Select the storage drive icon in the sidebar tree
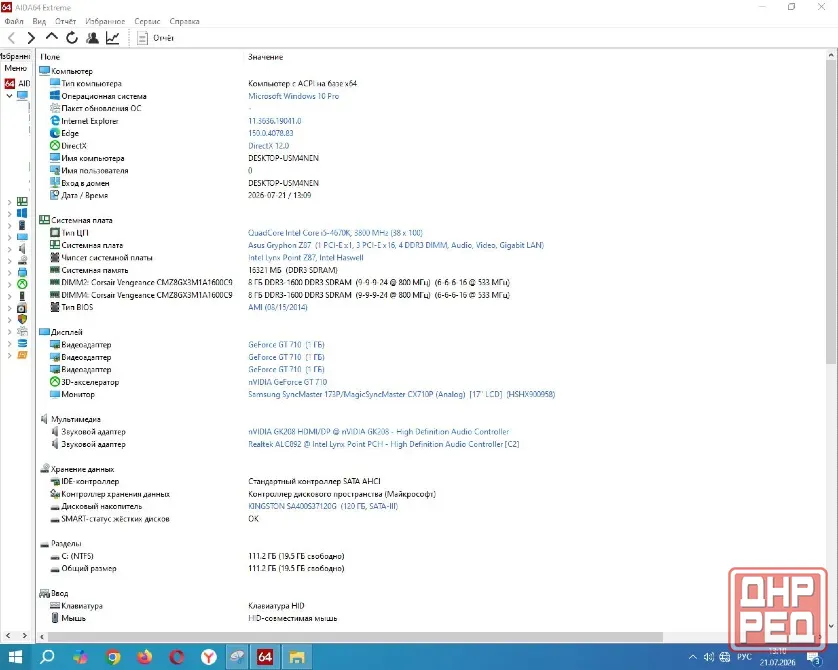Viewport: 838px width, 670px height. click(x=22, y=260)
